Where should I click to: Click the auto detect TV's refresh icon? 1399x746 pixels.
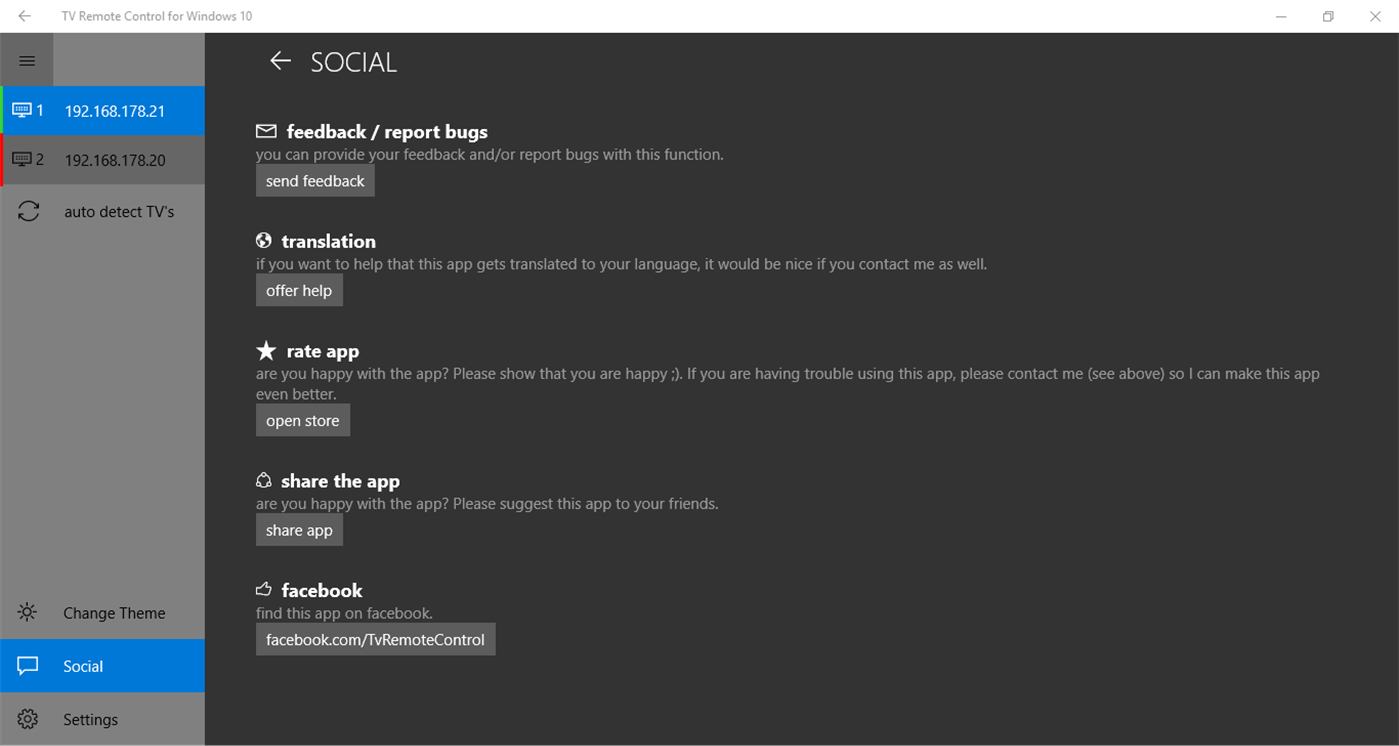coord(28,211)
